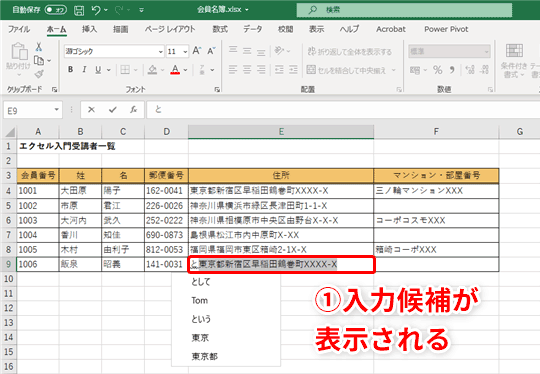The image size is (540, 374).
Task: Click the formula bar input area
Action: point(343,110)
